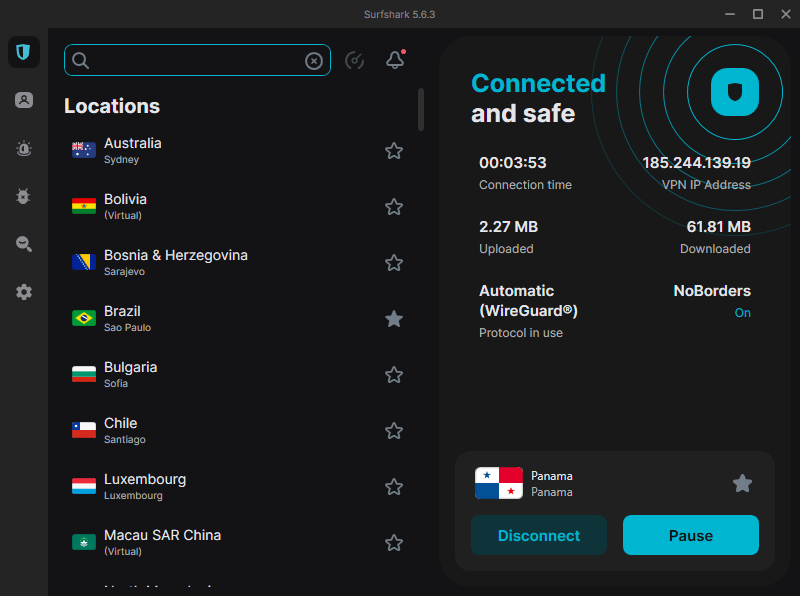
Task: Connect to Bulgaria Sofia
Action: (x=238, y=375)
